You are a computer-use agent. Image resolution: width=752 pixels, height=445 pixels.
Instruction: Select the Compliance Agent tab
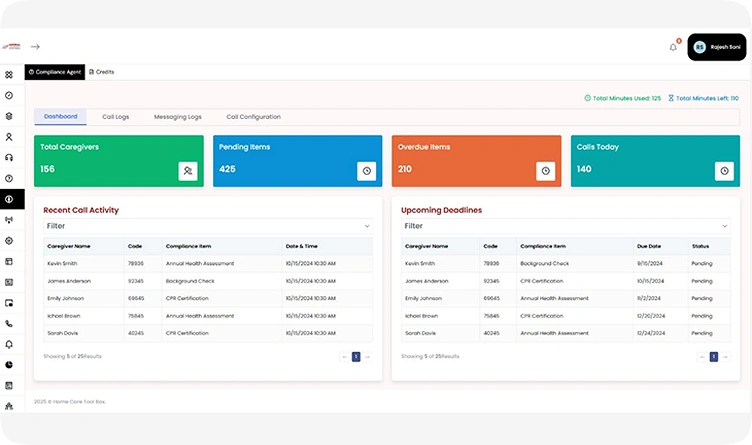click(x=55, y=72)
